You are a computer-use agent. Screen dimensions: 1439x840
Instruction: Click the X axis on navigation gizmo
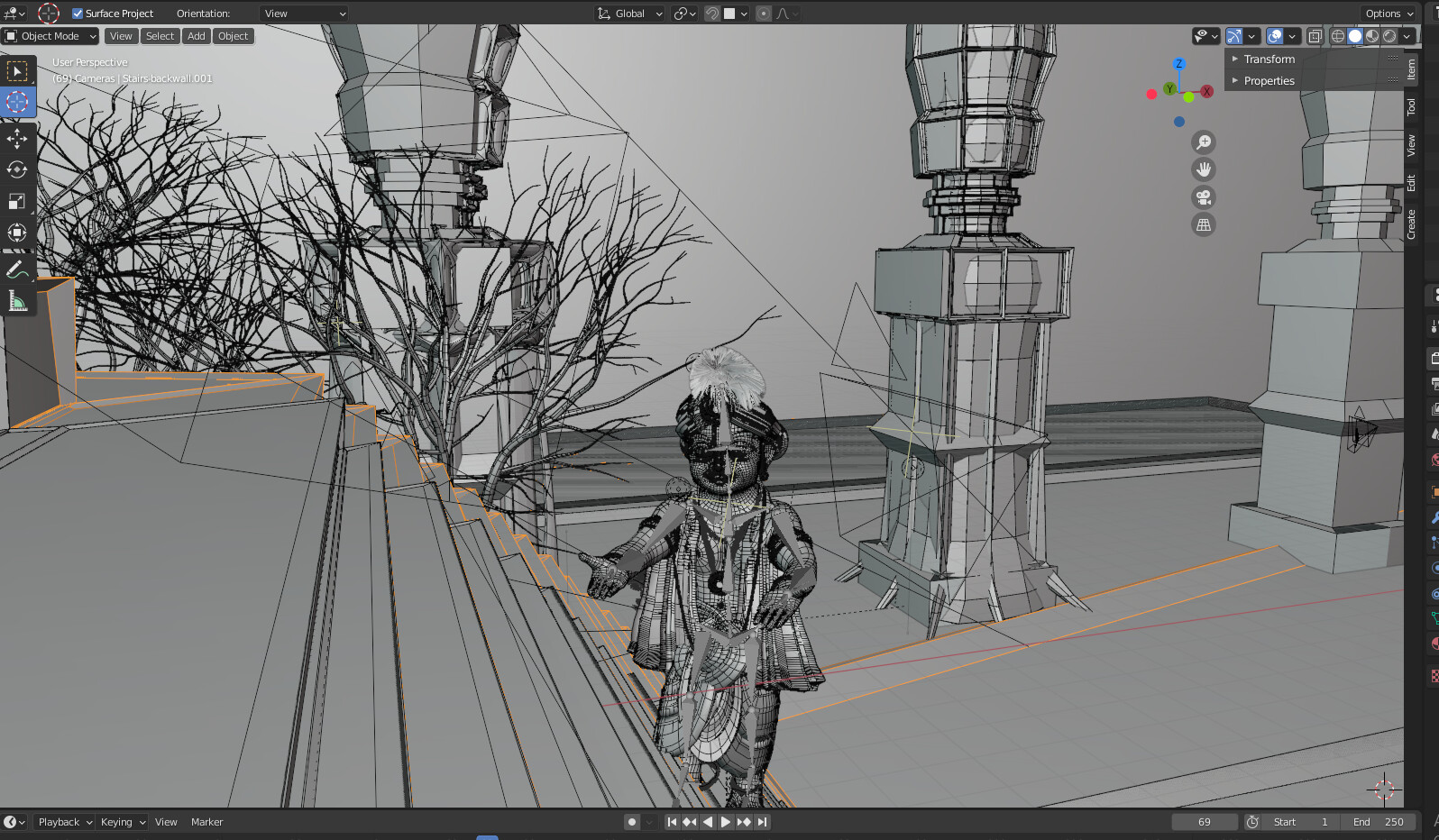[x=1206, y=91]
